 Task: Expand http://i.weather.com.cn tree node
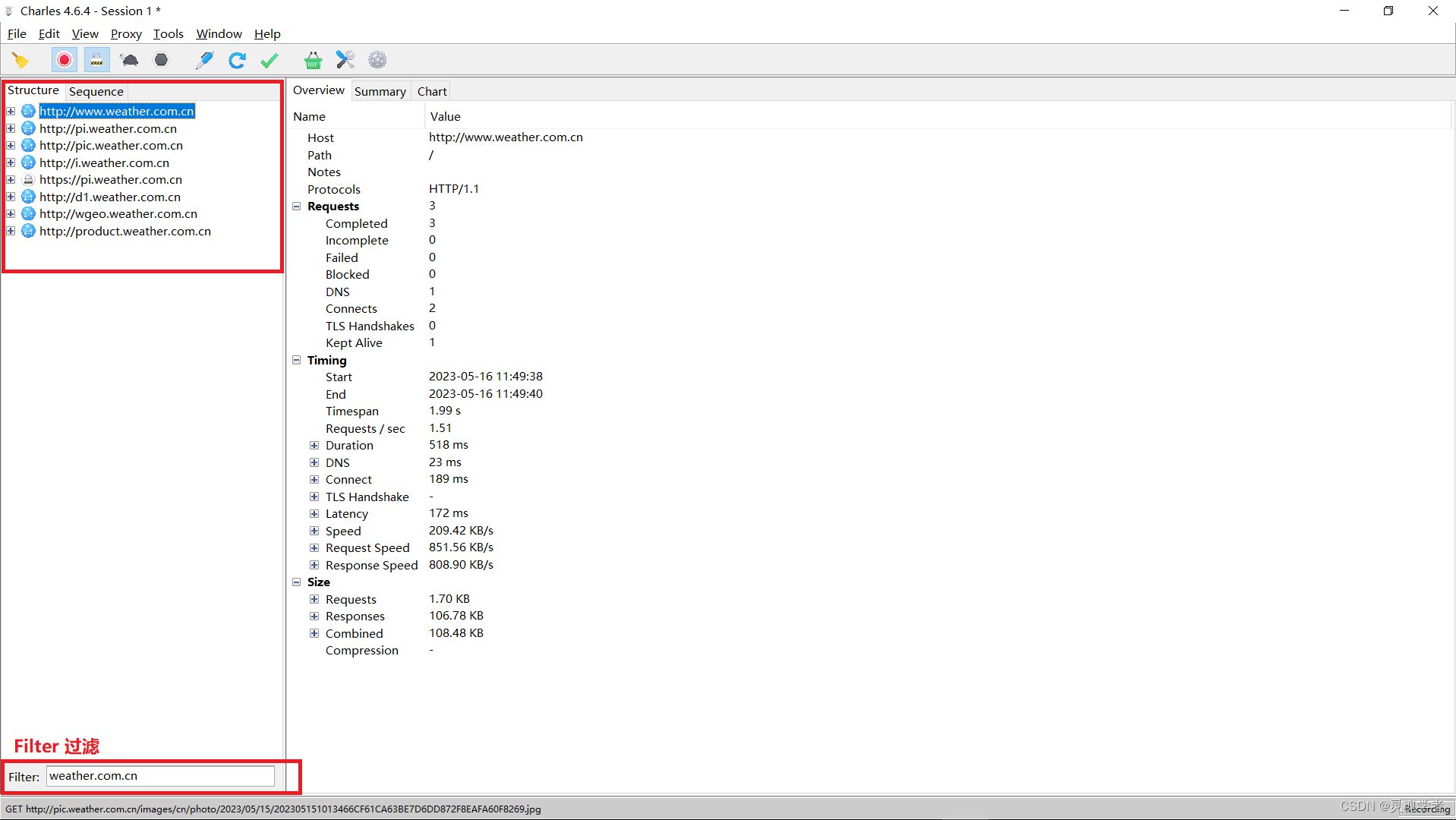point(11,162)
